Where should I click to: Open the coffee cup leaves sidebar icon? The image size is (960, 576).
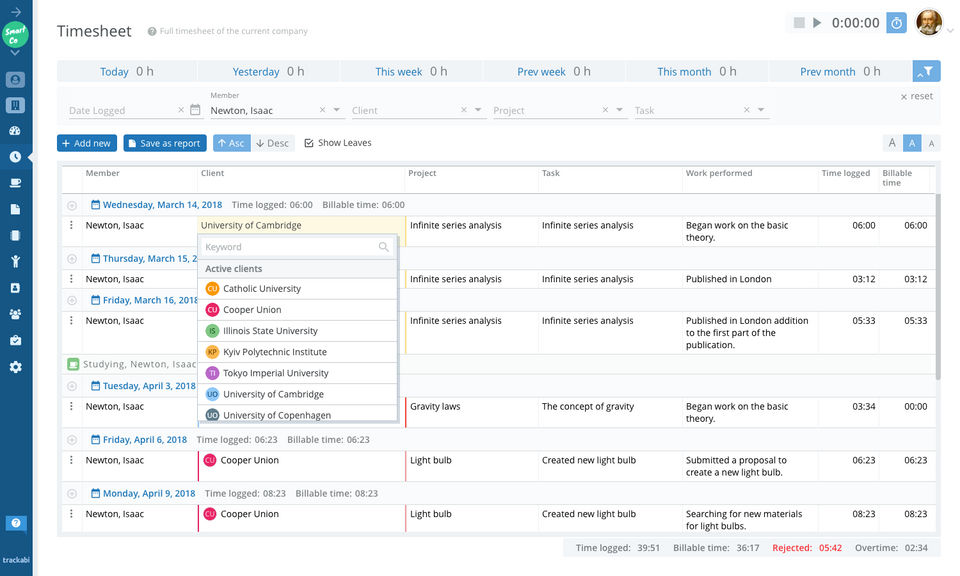[15, 183]
